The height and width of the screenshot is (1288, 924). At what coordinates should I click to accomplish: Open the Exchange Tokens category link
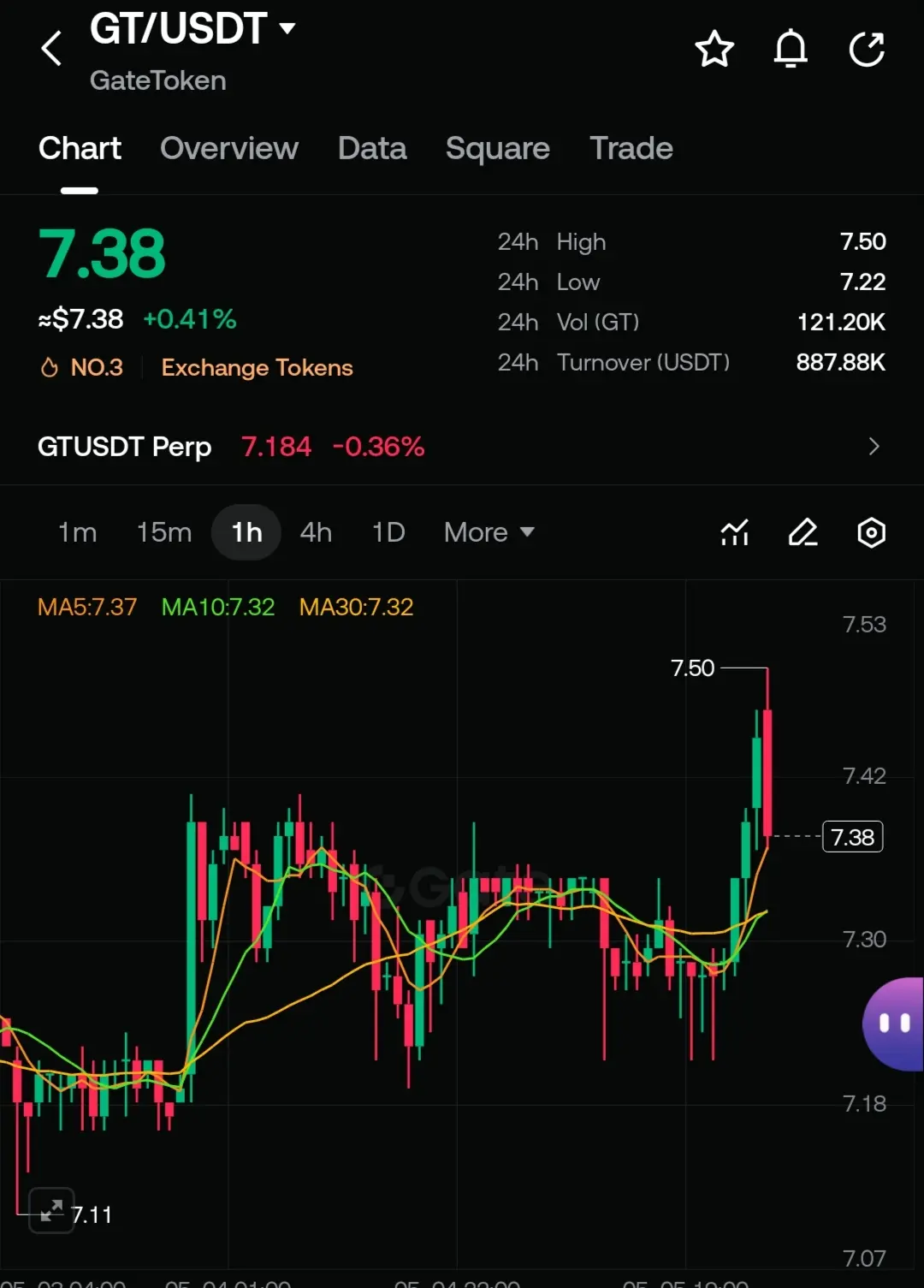(257, 367)
